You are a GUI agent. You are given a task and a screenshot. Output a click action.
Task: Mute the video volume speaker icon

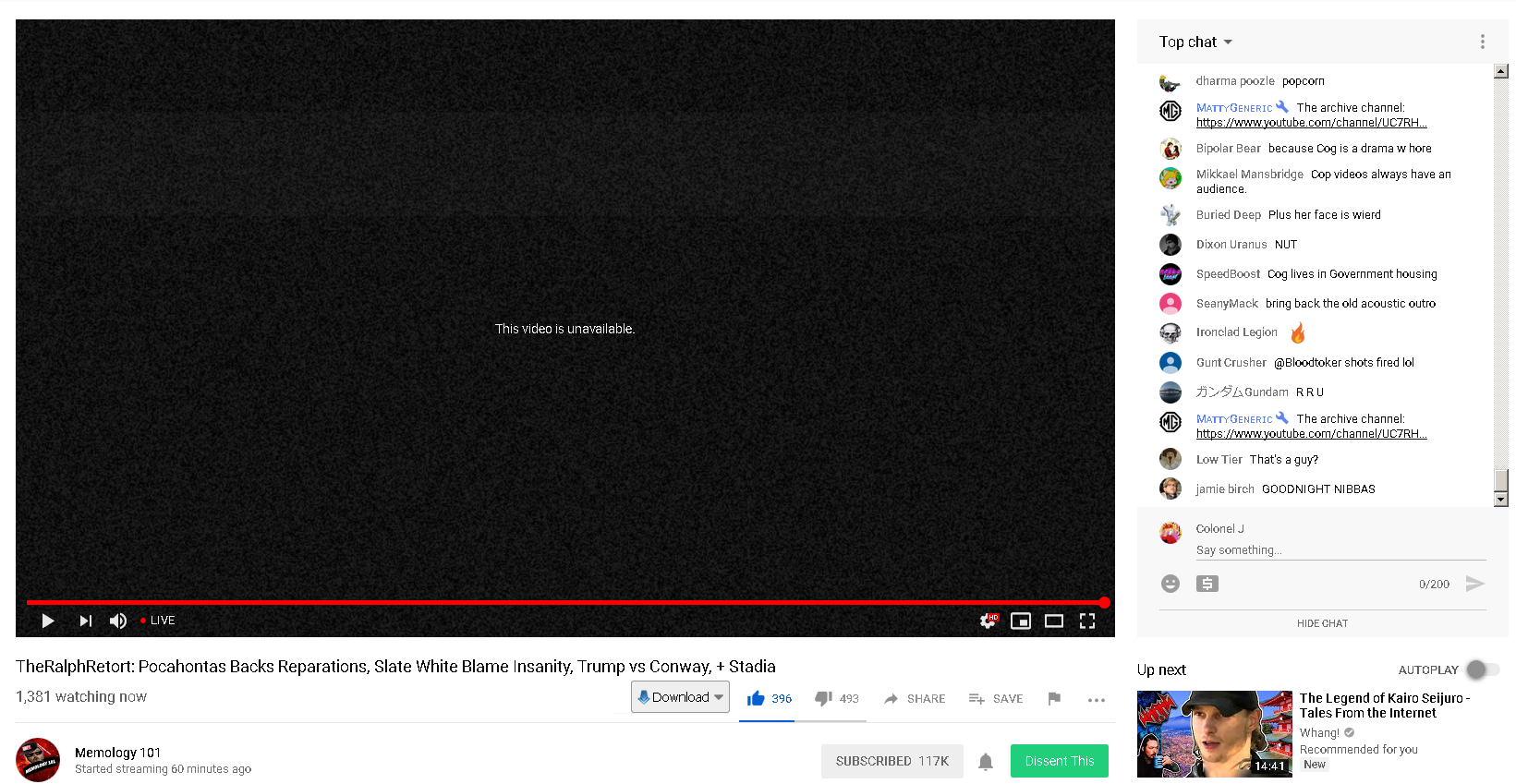pyautogui.click(x=118, y=621)
